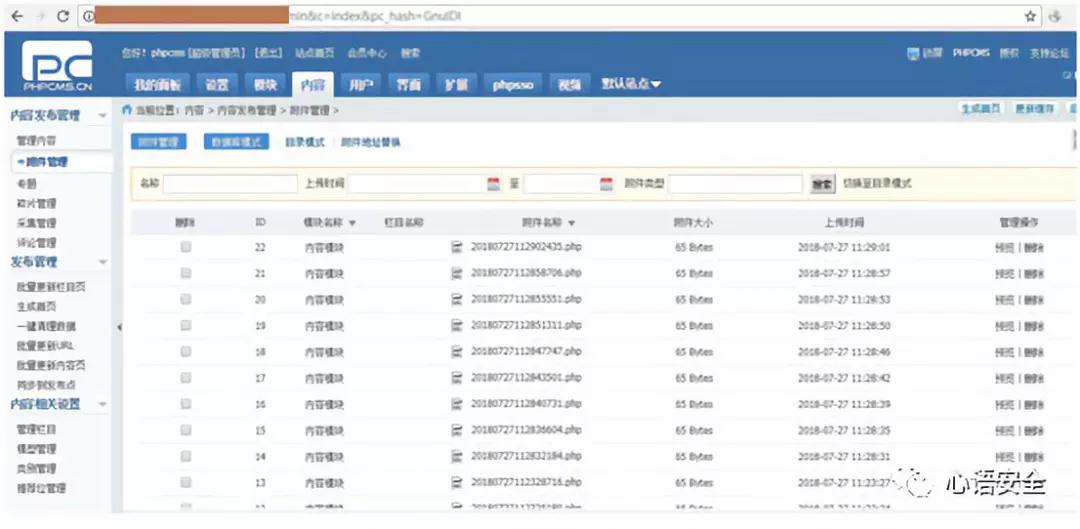Open the 默认站点 site dropdown
The image size is (1080, 529).
point(631,84)
